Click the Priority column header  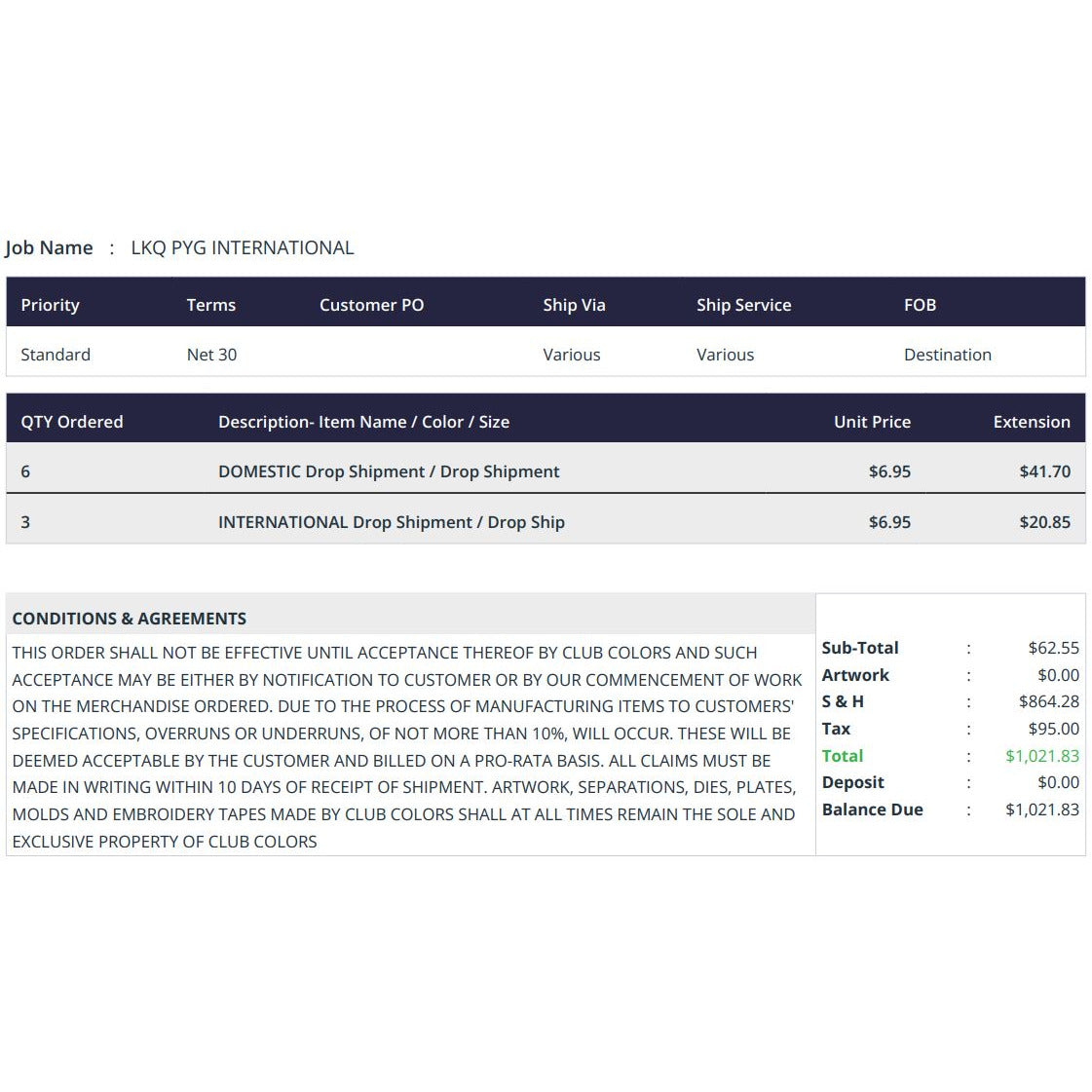50,305
